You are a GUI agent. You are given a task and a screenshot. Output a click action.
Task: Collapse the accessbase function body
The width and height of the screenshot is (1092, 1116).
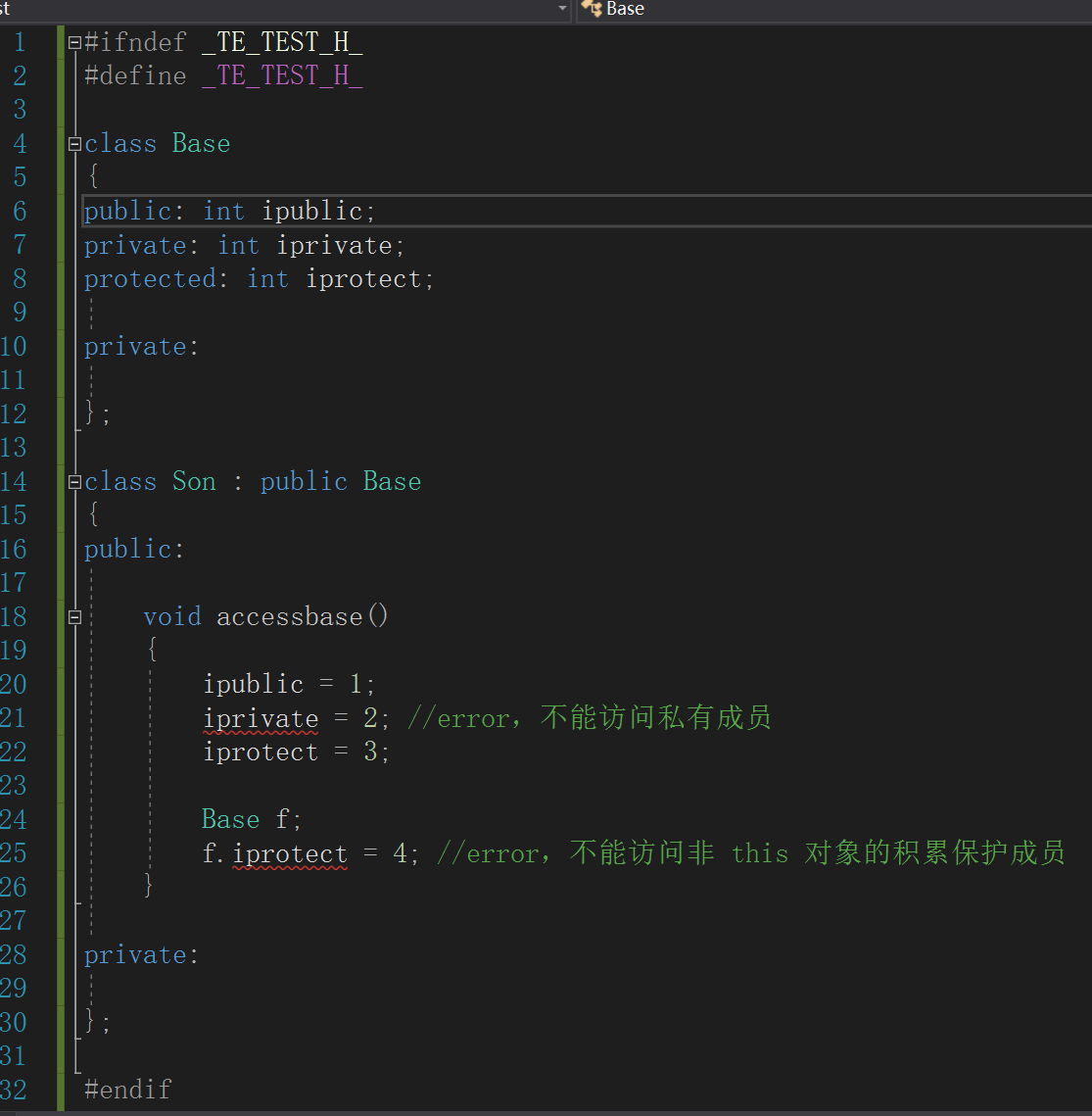(x=73, y=616)
